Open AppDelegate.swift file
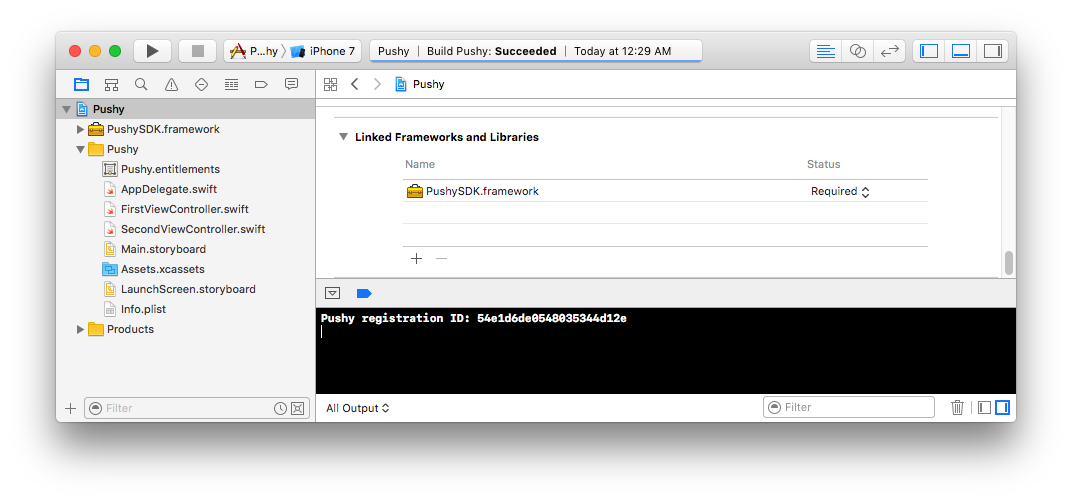This screenshot has width=1072, height=502. tap(169, 189)
